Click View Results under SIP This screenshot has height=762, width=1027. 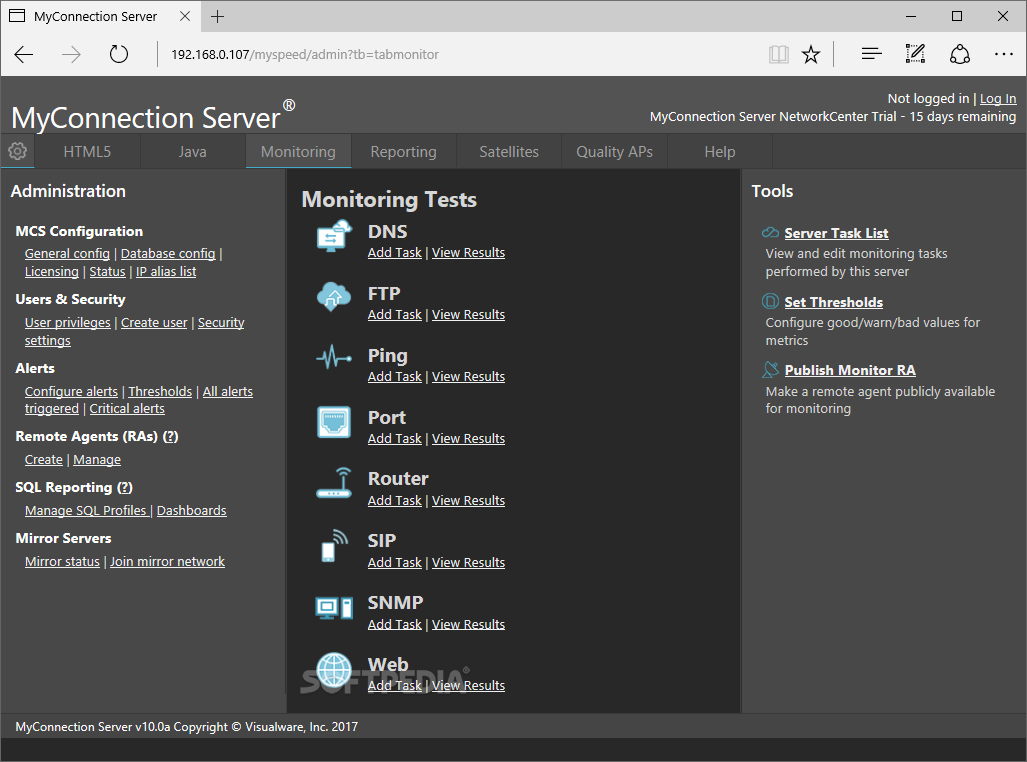(468, 562)
